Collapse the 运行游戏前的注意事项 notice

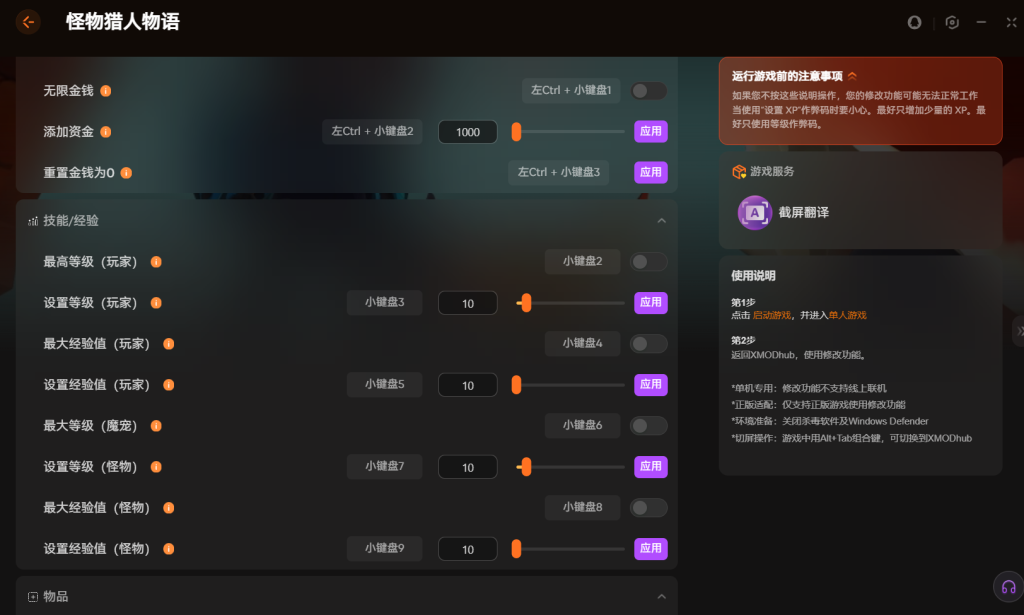coord(852,76)
